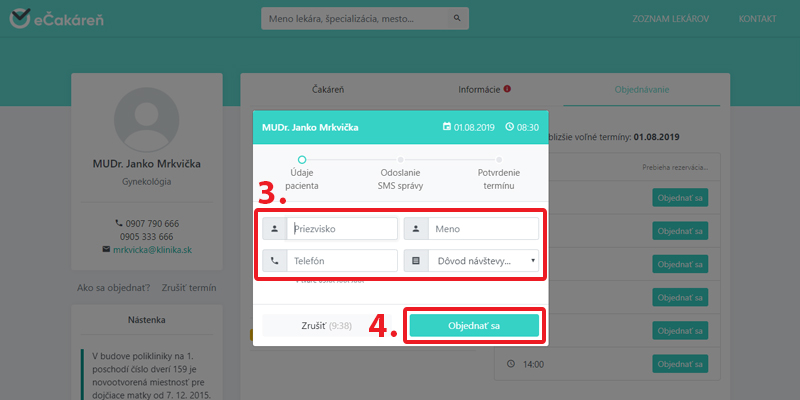
Task: Select the Údaje pacienta step circle
Action: (x=301, y=159)
